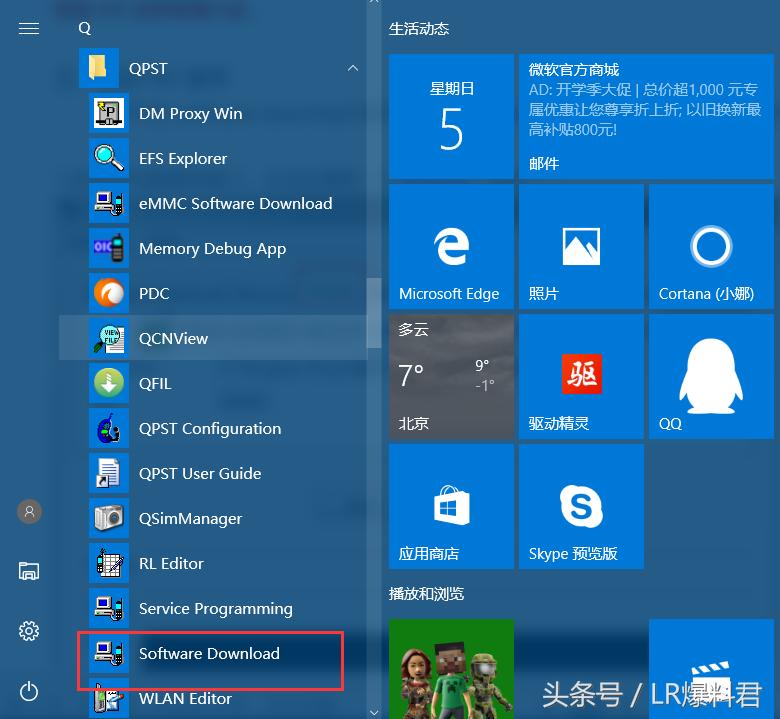Click the QCNView app icon

coord(108,338)
